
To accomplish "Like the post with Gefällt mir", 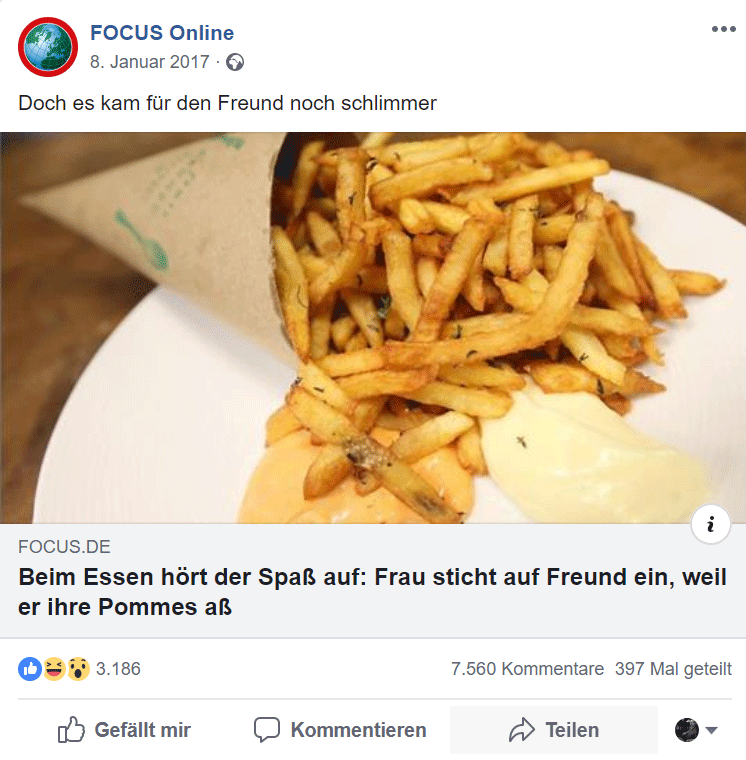I will coord(124,729).
